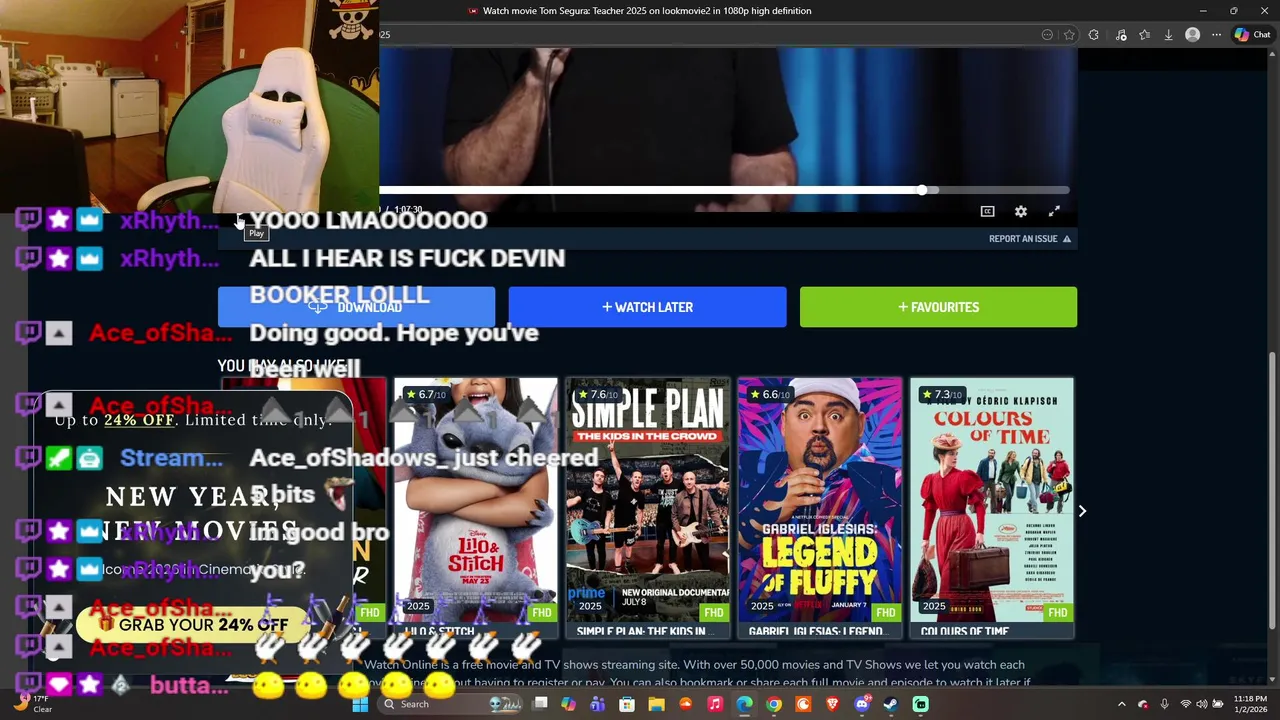This screenshot has width=1280, height=720.
Task: Open the browser profile avatar
Action: point(1192,34)
